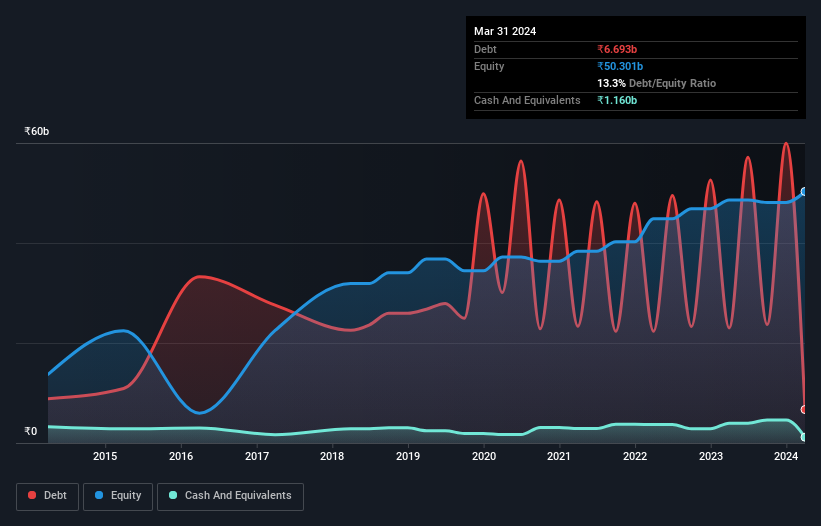Click the 2020 x-axis label
821x526 pixels.
(484, 456)
